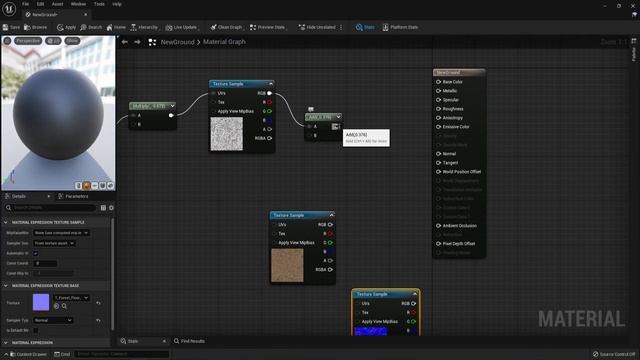Viewport: 640px width, 360px height.
Task: Open the Tools menu
Action: point(99,4)
